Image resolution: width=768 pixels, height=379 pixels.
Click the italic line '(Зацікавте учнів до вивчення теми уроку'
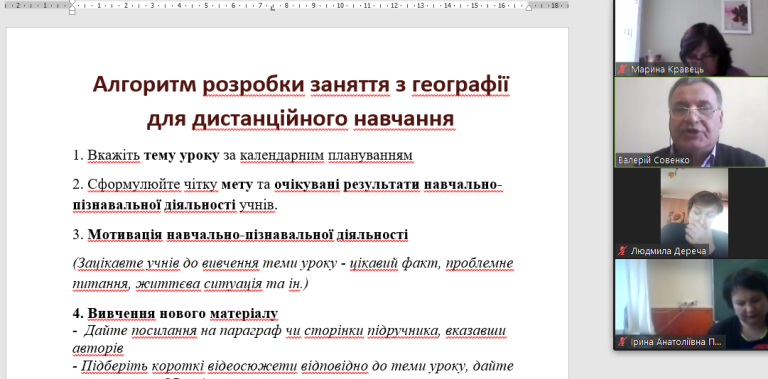pyautogui.click(x=293, y=263)
